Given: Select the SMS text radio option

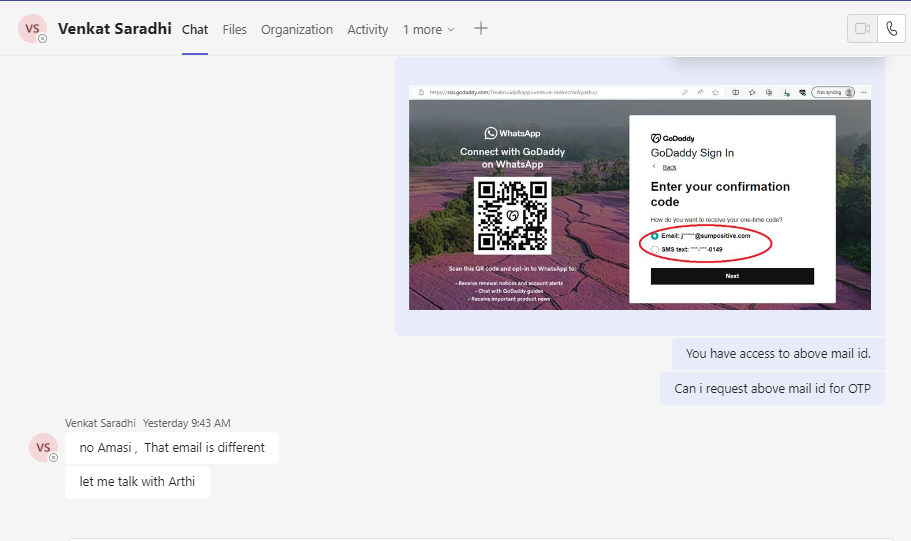Looking at the screenshot, I should [655, 249].
